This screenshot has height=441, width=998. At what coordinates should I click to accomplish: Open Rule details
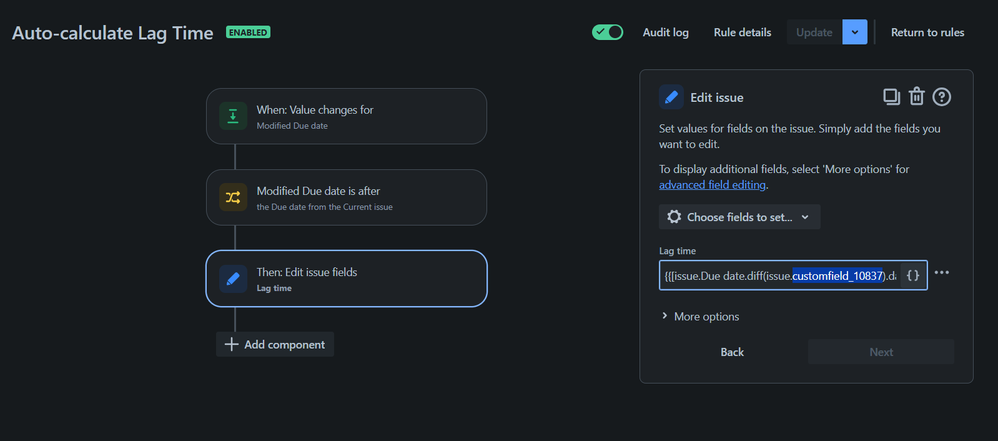point(742,32)
